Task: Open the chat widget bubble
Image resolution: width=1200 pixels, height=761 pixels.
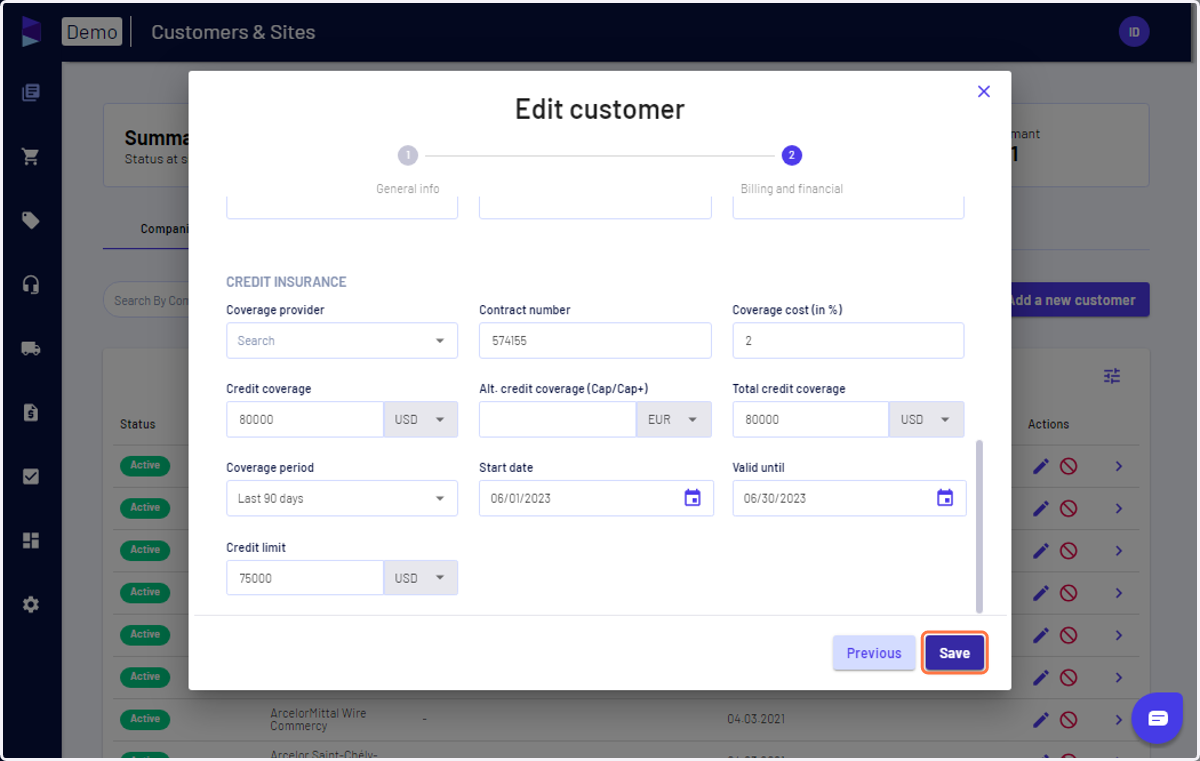Action: point(1158,718)
